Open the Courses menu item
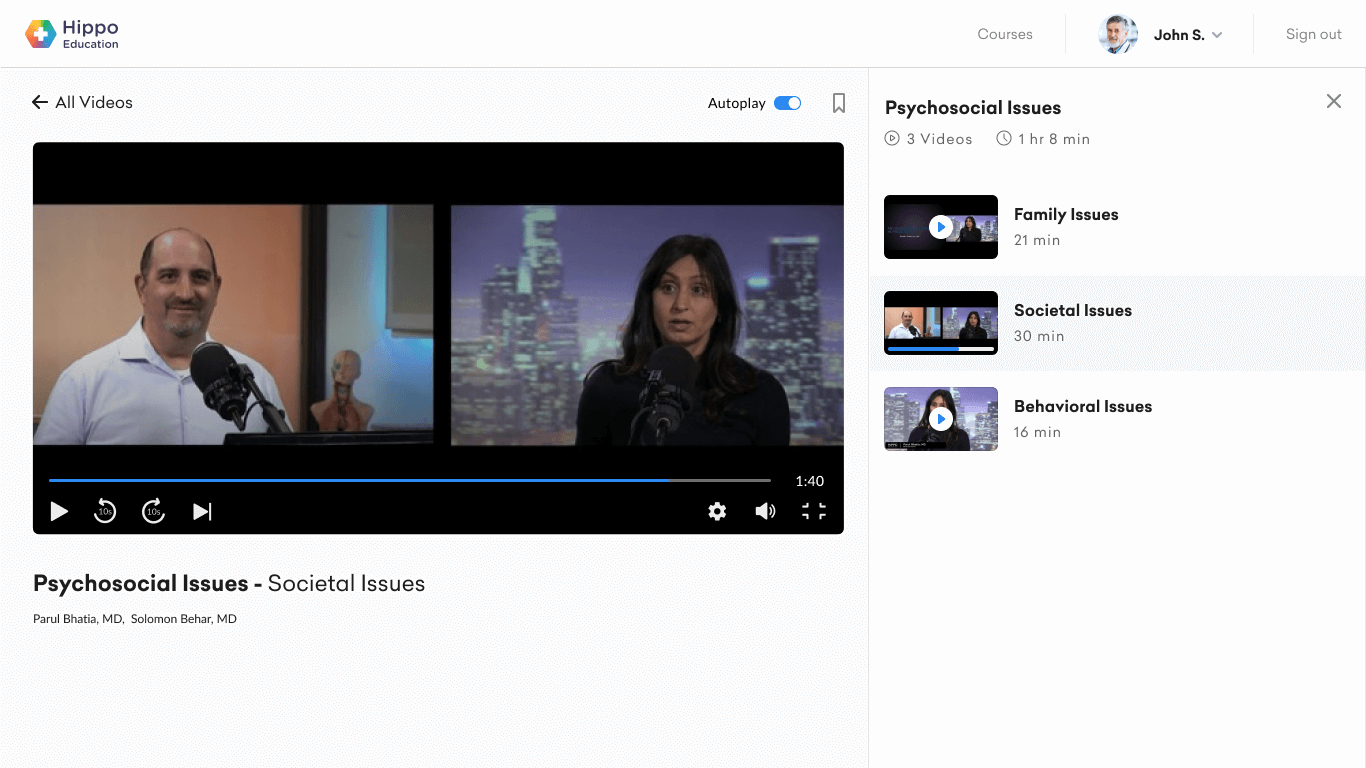1366x768 pixels. [x=1005, y=34]
